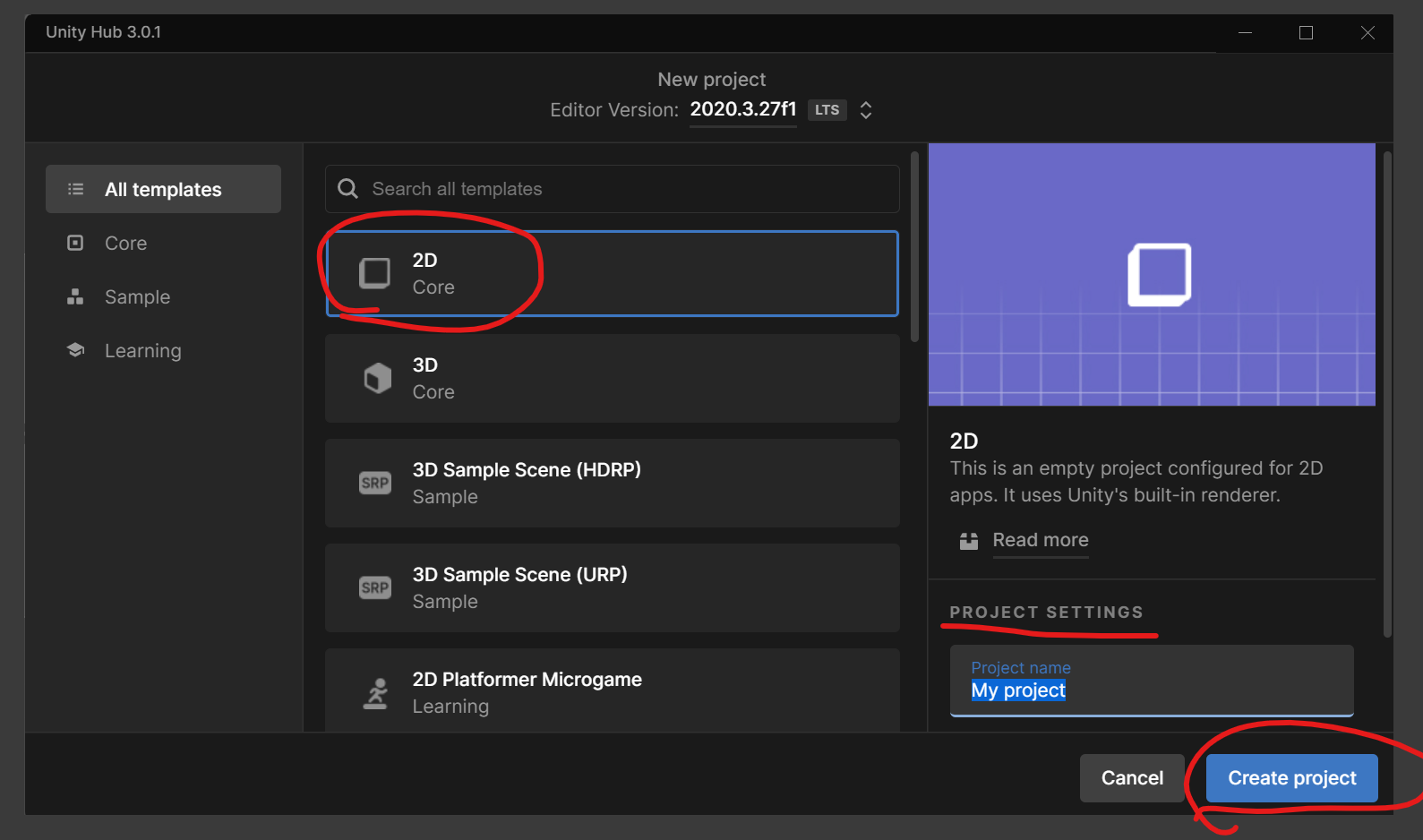Click the details panel scrollbar
The height and width of the screenshot is (840, 1423).
[1387, 394]
